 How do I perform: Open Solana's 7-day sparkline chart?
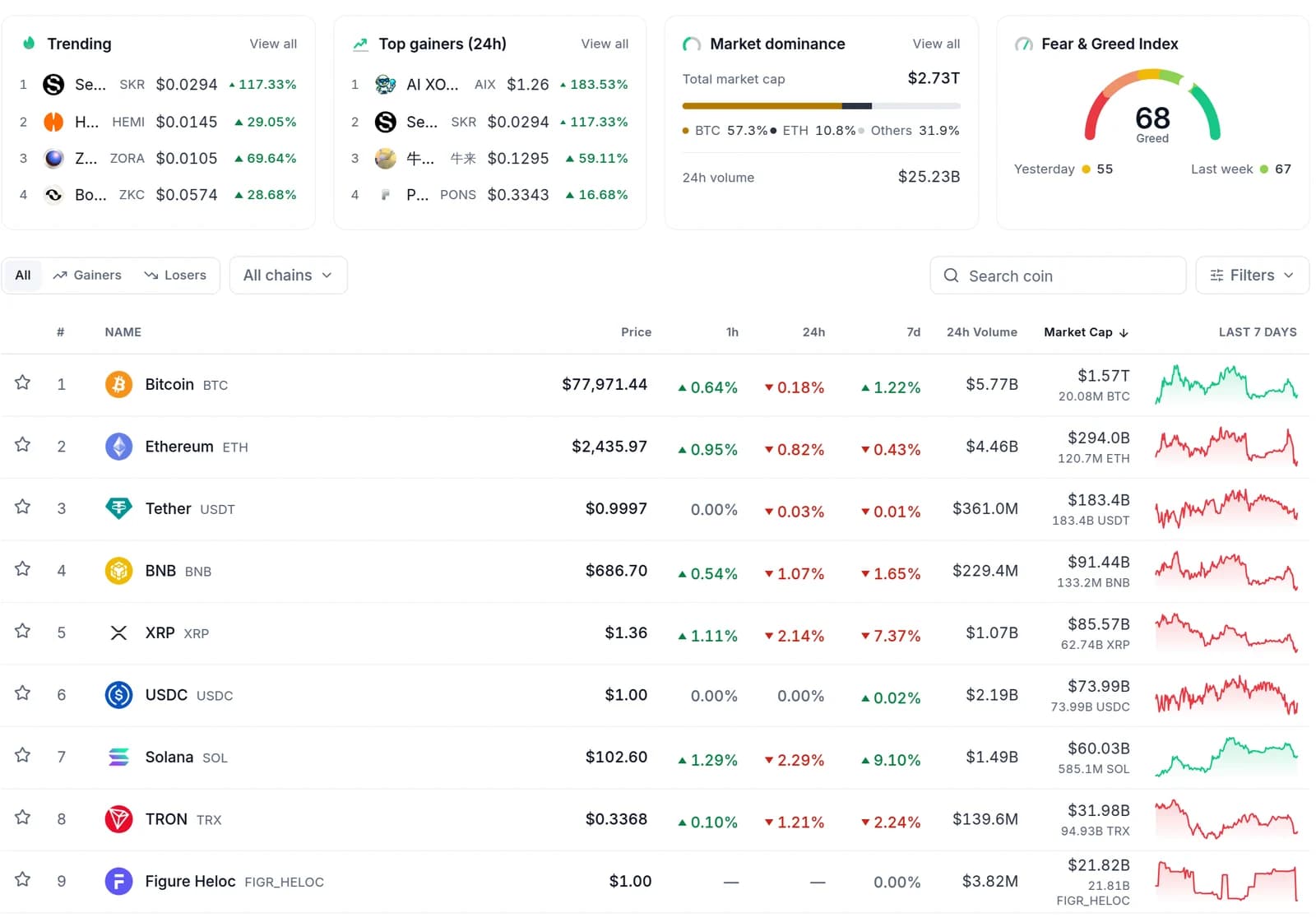point(1226,757)
